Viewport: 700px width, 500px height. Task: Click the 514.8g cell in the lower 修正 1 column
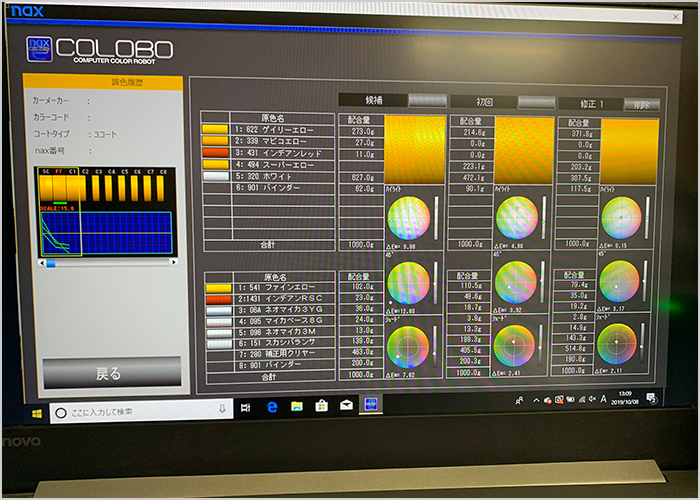point(573,348)
